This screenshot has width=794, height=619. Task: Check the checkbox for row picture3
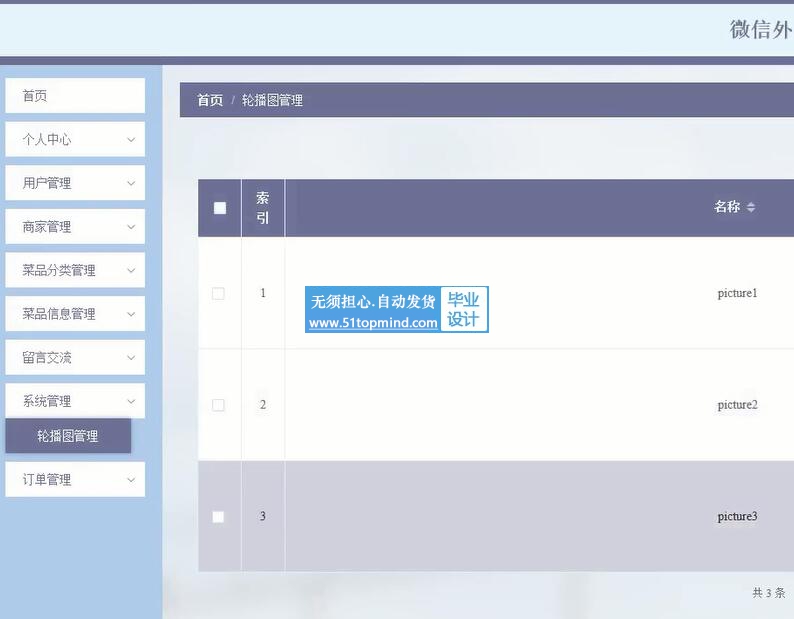(218, 517)
